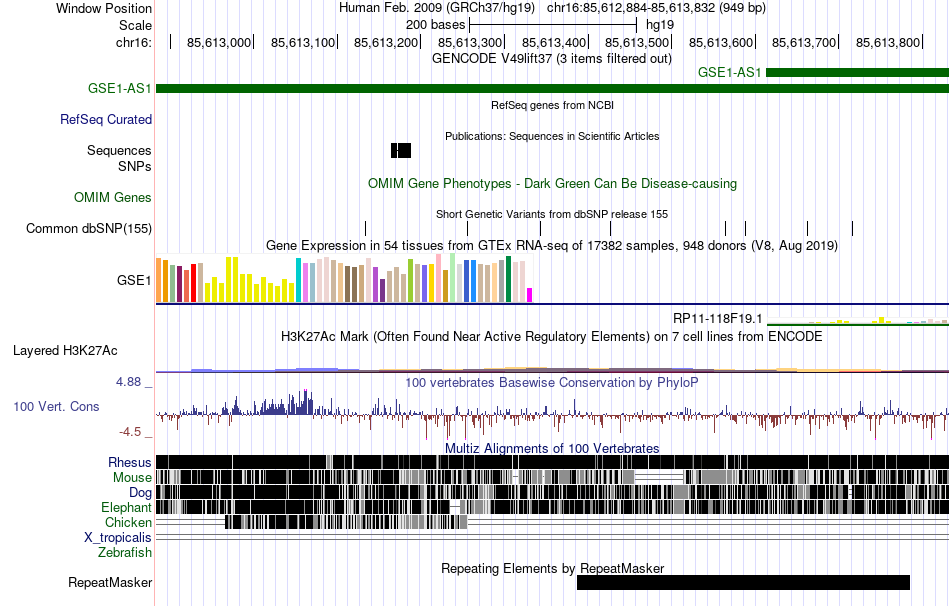Open the OMIM Gene Phenotypes title

(552, 184)
